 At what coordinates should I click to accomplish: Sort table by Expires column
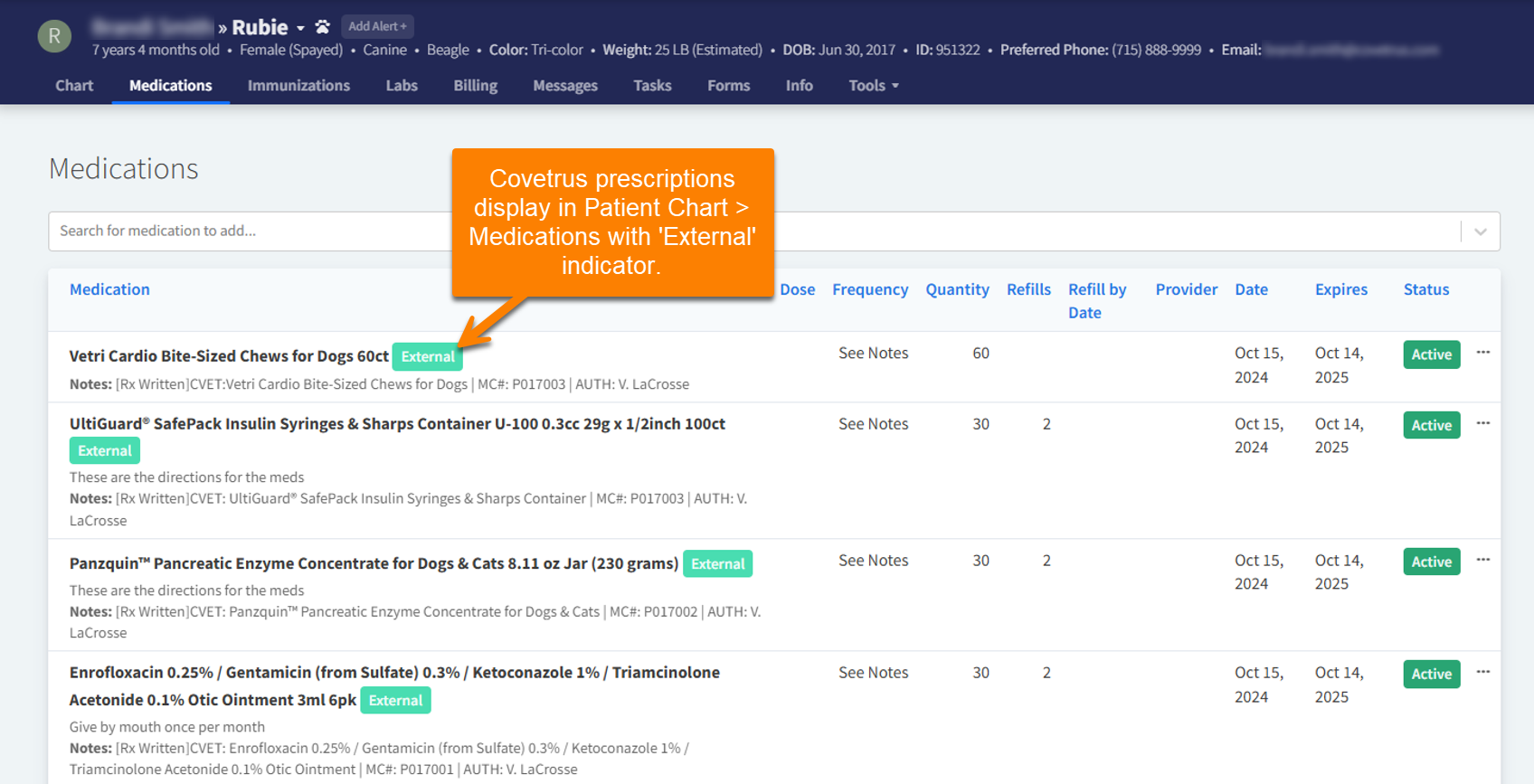click(x=1340, y=289)
